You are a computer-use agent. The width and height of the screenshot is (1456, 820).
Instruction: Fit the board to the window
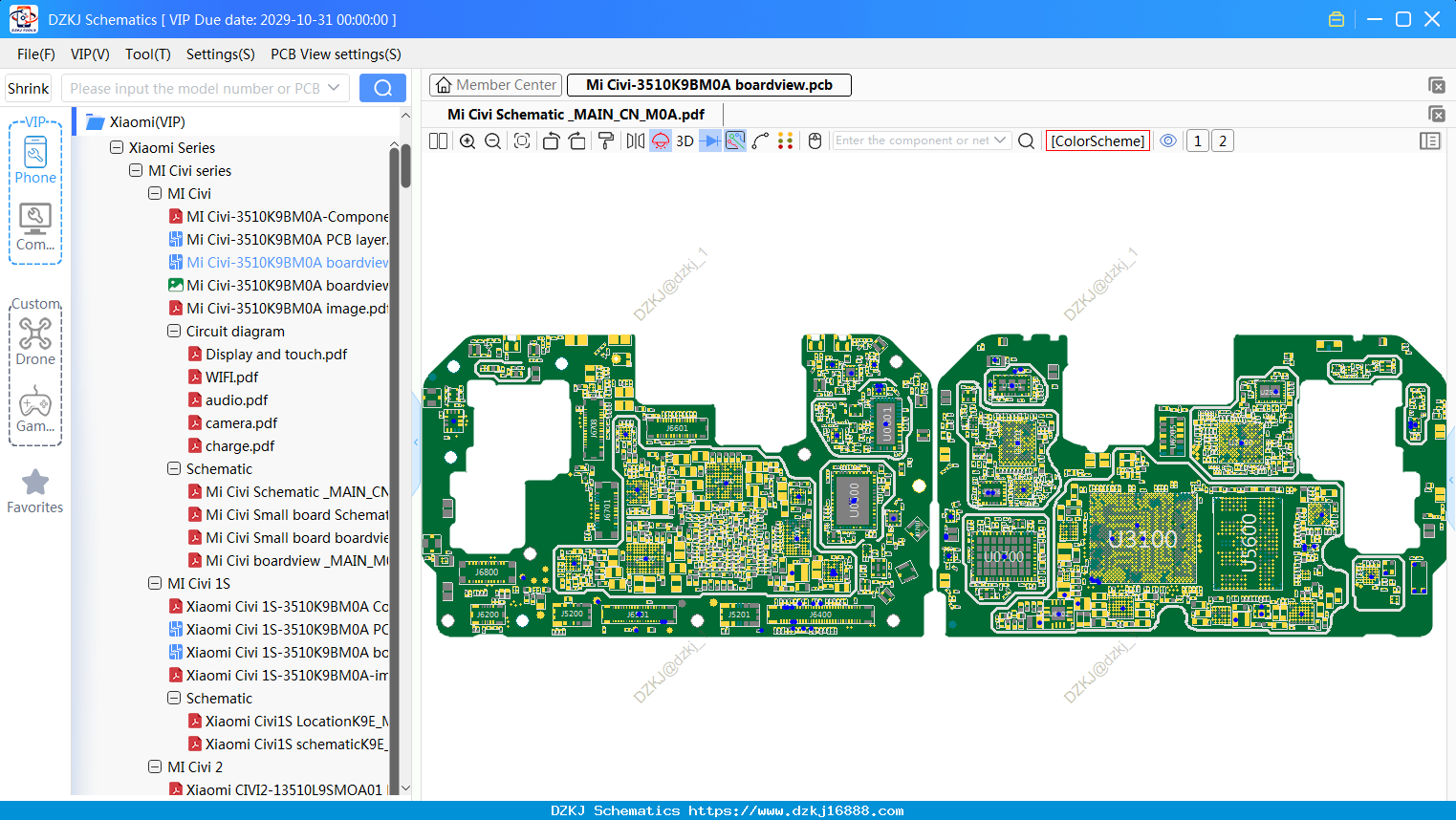522,141
